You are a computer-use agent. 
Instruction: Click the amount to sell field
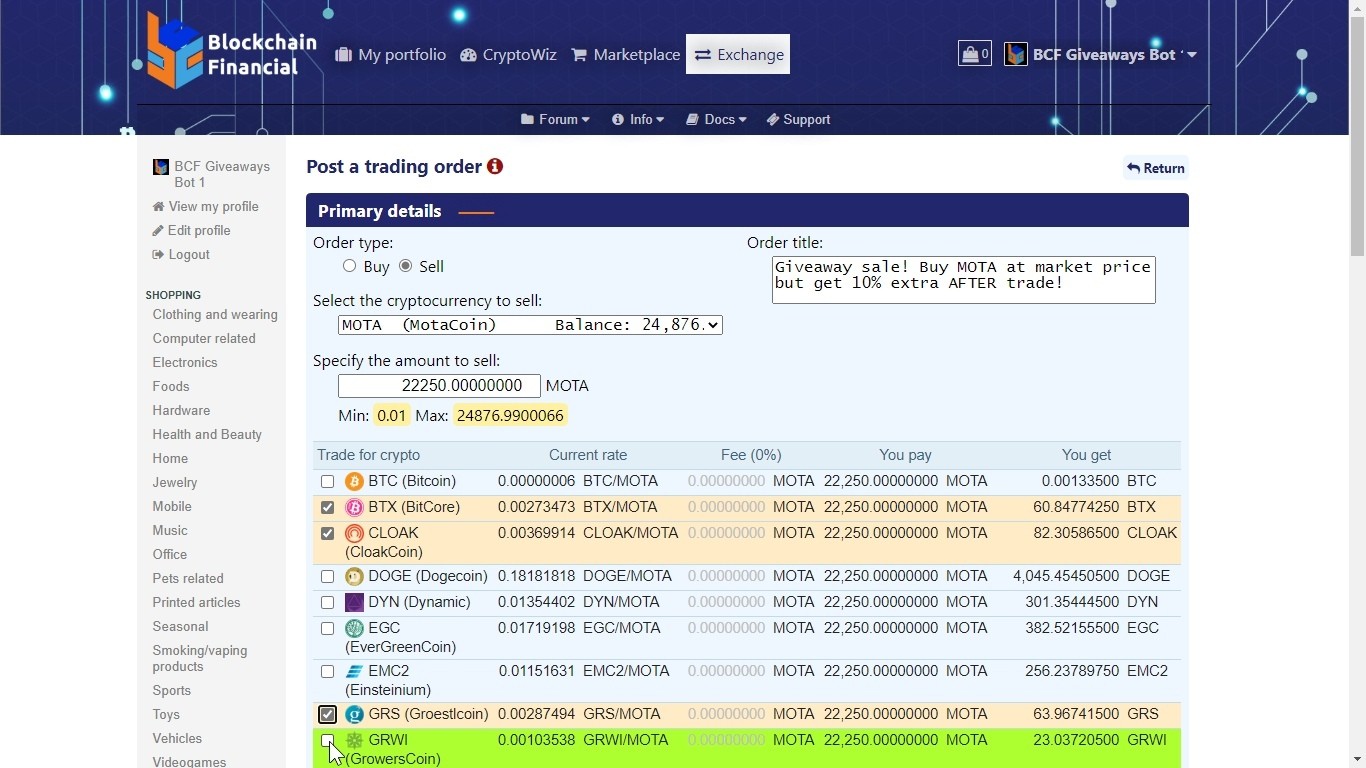click(x=439, y=386)
